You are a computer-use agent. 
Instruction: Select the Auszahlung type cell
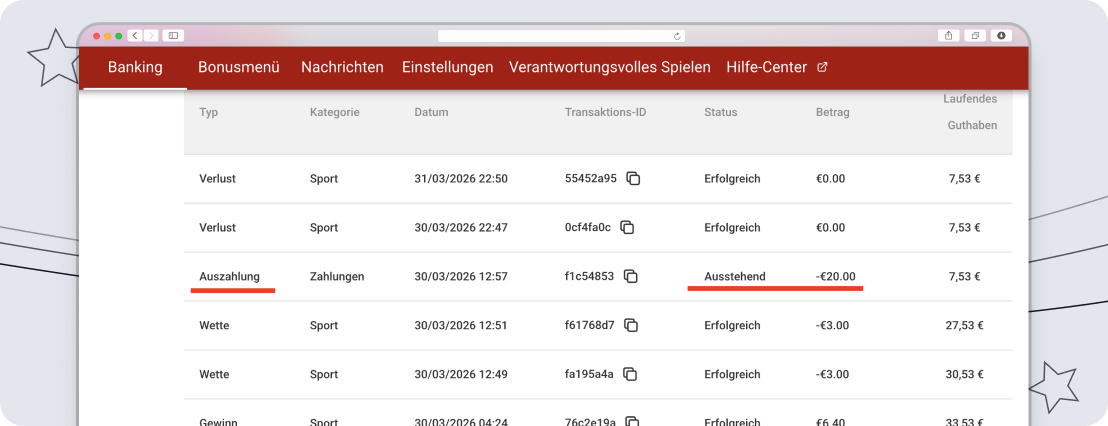(230, 276)
